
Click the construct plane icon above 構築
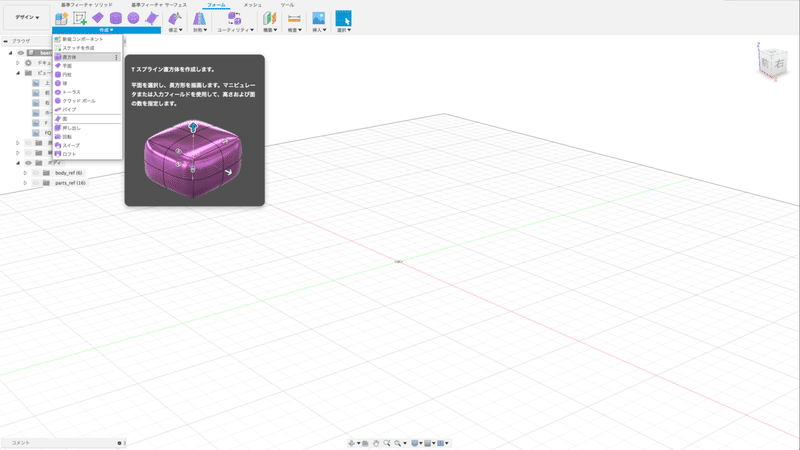pos(269,18)
